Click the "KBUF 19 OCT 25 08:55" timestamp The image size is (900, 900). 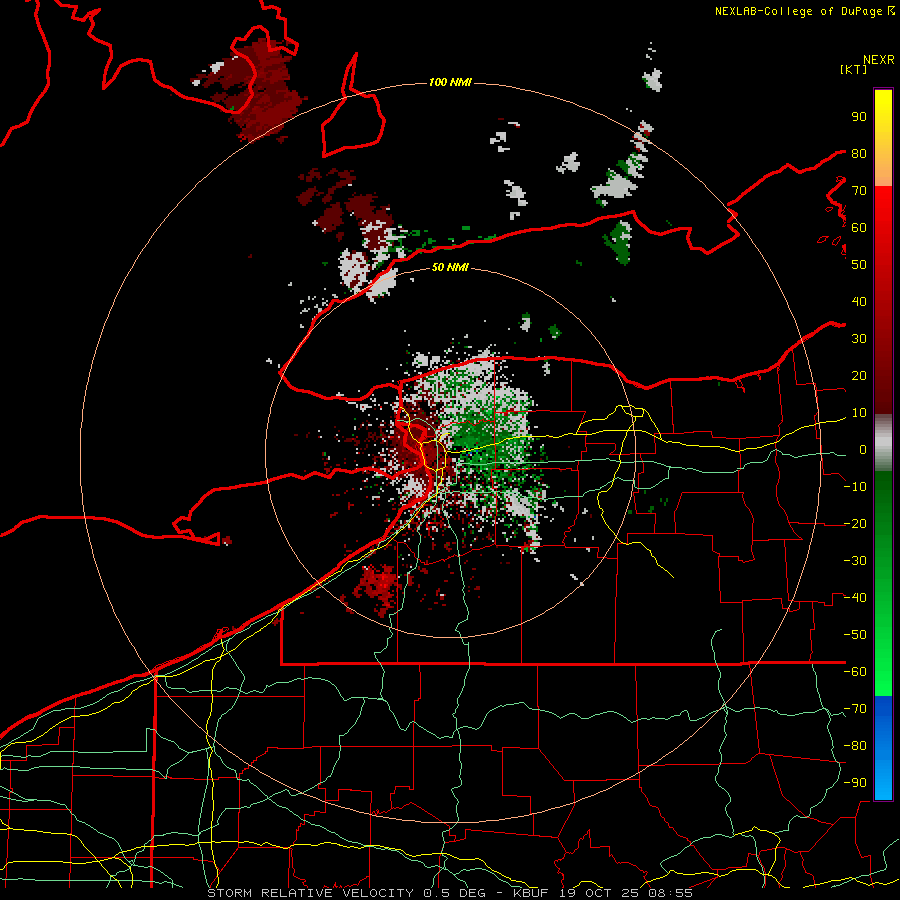pyautogui.click(x=603, y=893)
